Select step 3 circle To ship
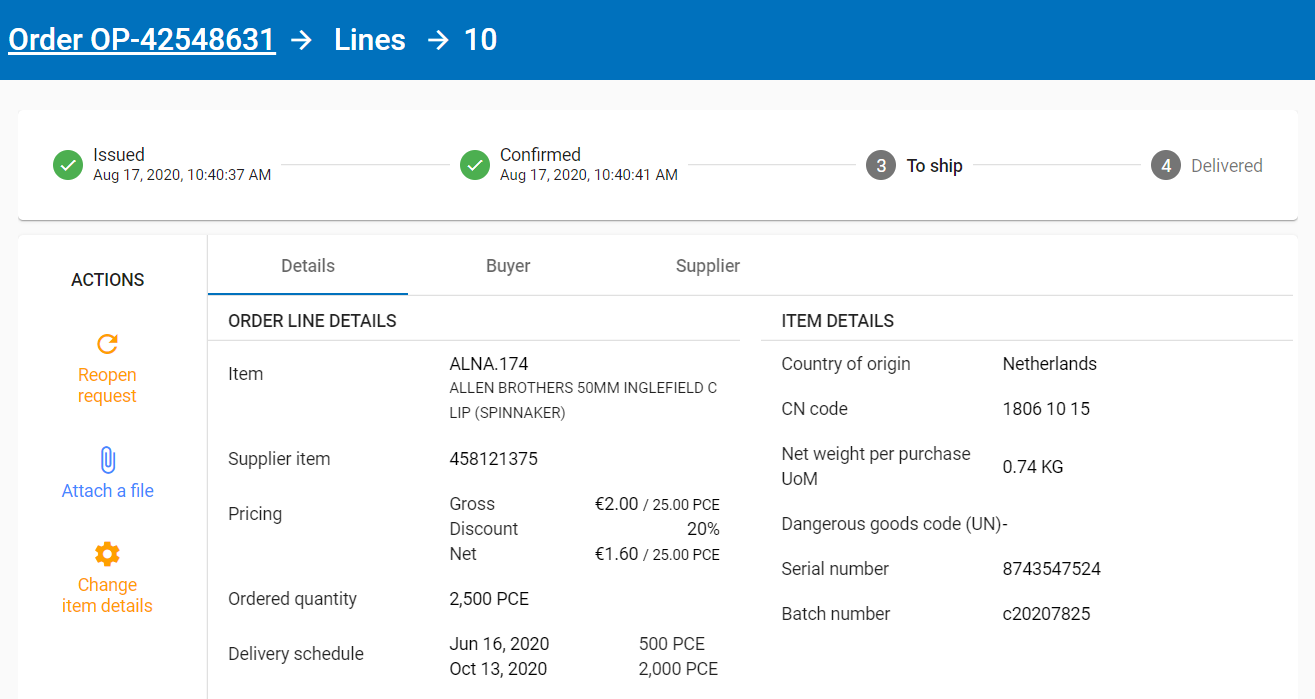1315x699 pixels. pos(881,166)
